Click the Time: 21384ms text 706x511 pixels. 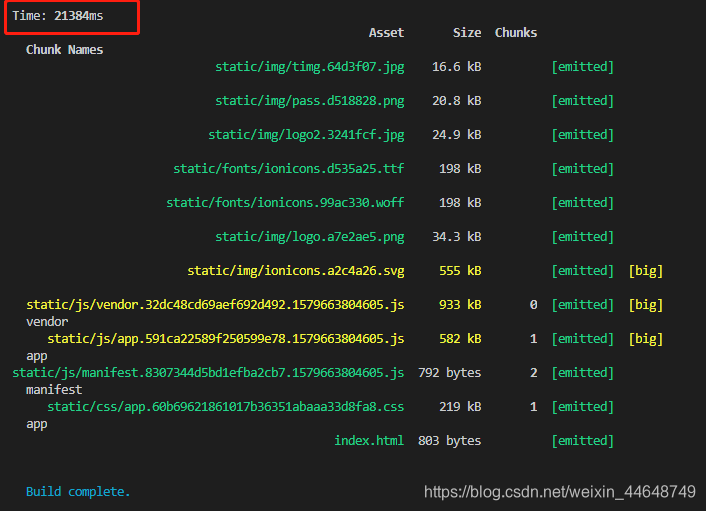[x=58, y=16]
